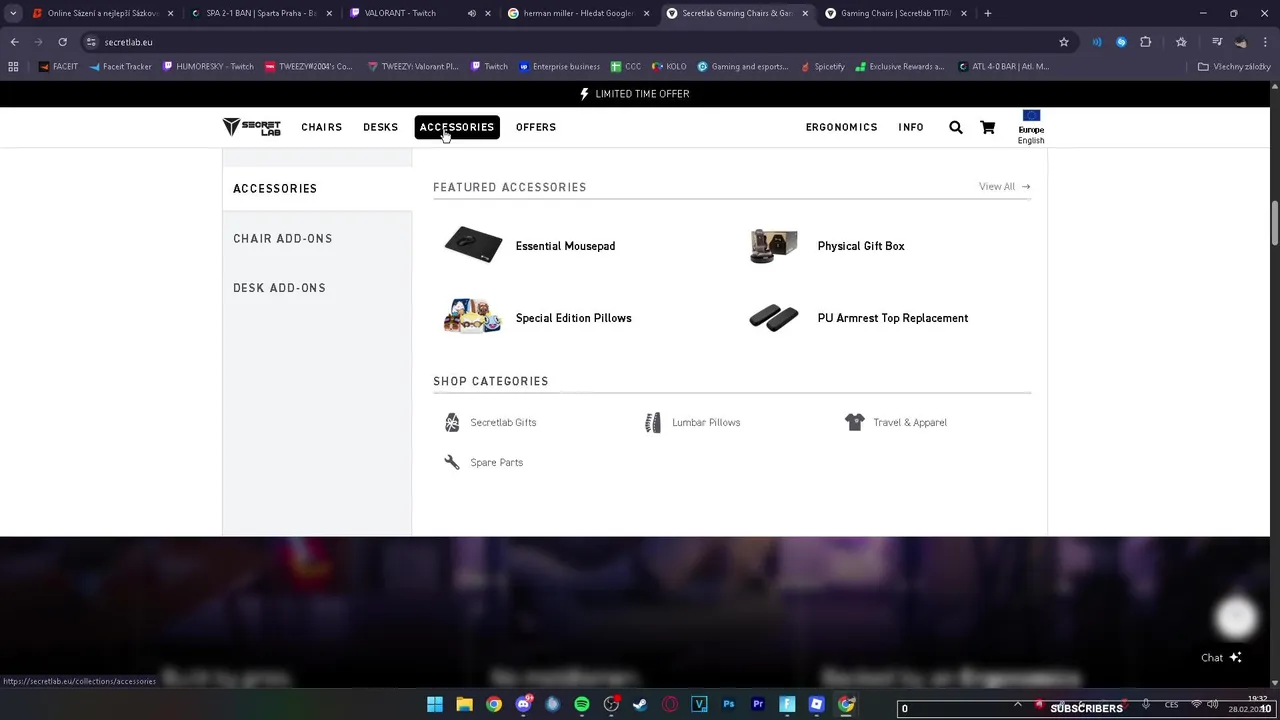Click the page vertical scrollbar

tap(1274, 222)
